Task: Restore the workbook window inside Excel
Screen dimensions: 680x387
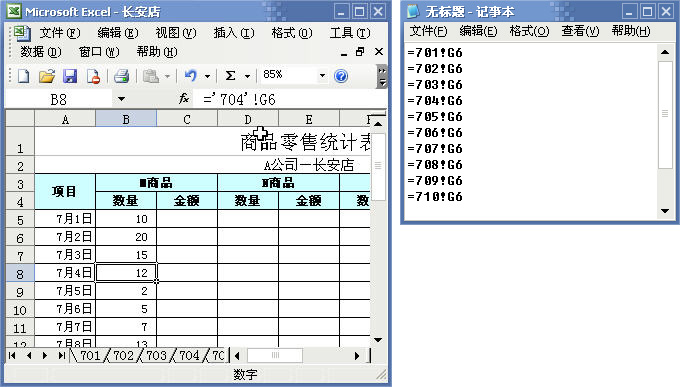Action: click(x=360, y=52)
